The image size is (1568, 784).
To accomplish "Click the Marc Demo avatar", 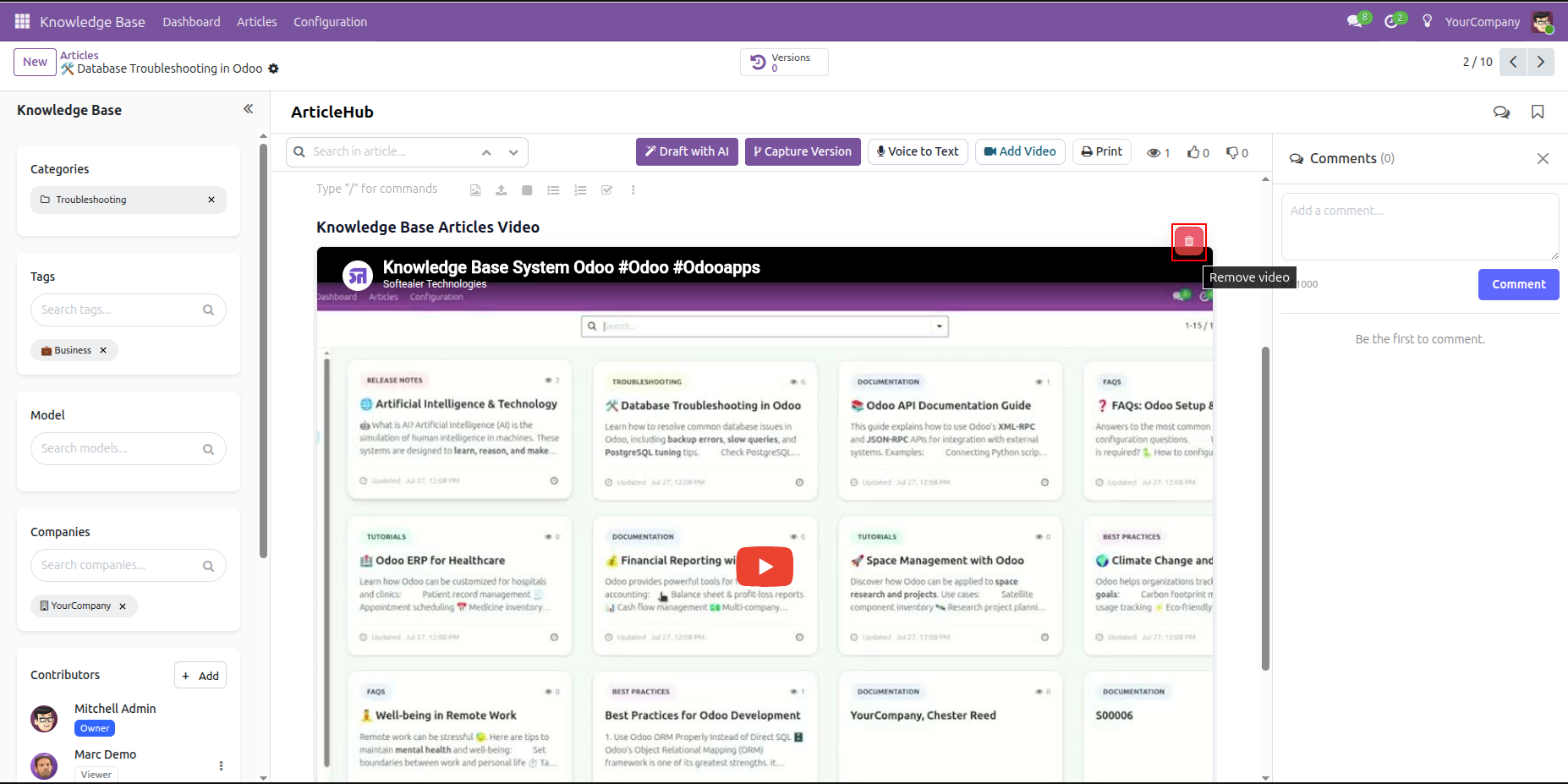I will 44,765.
